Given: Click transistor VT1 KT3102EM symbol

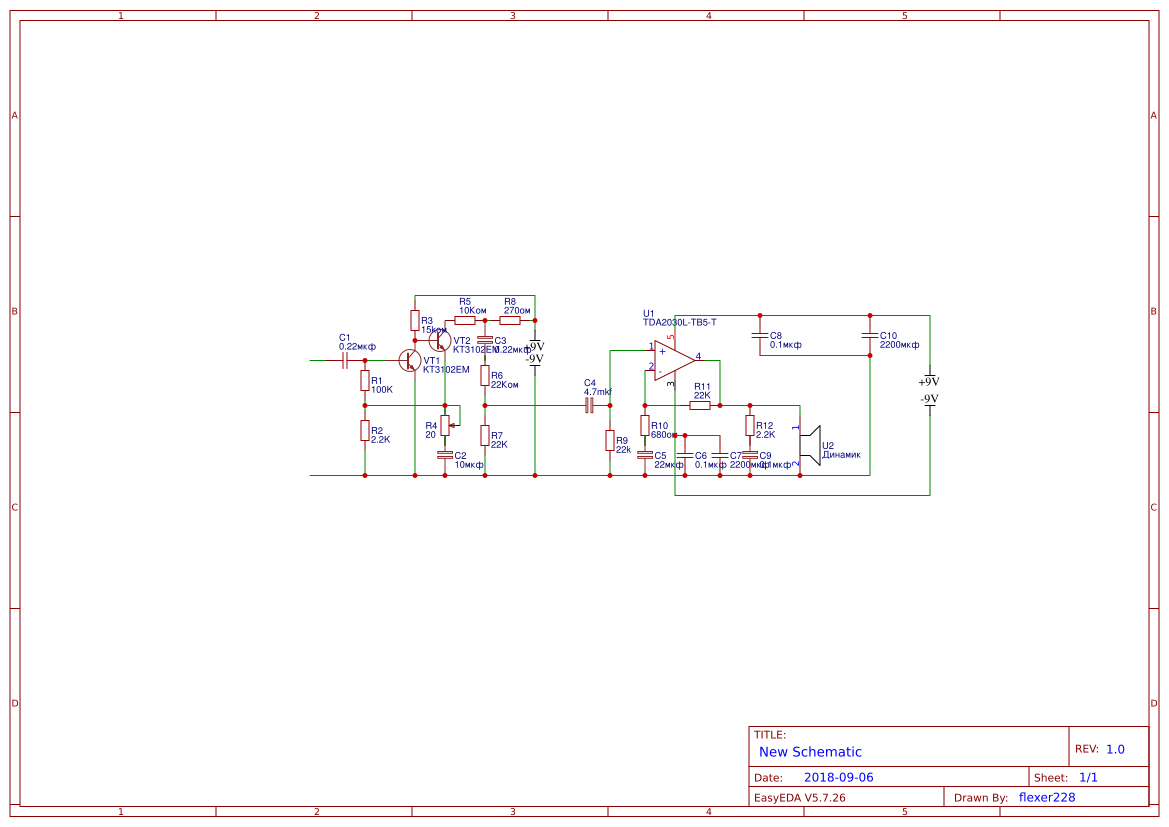Looking at the screenshot, I should (x=410, y=361).
